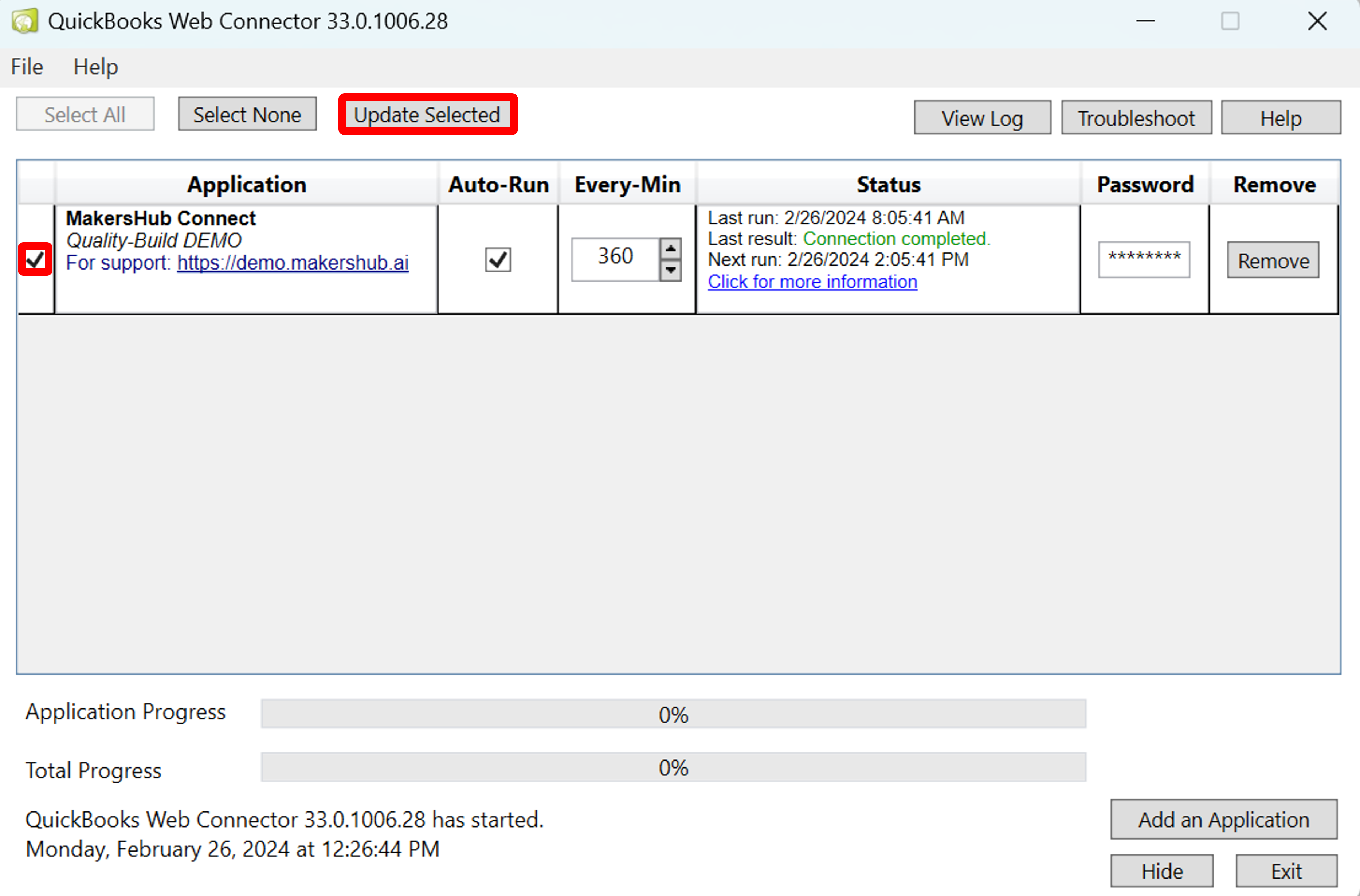
Task: Click the Status column header
Action: point(888,184)
